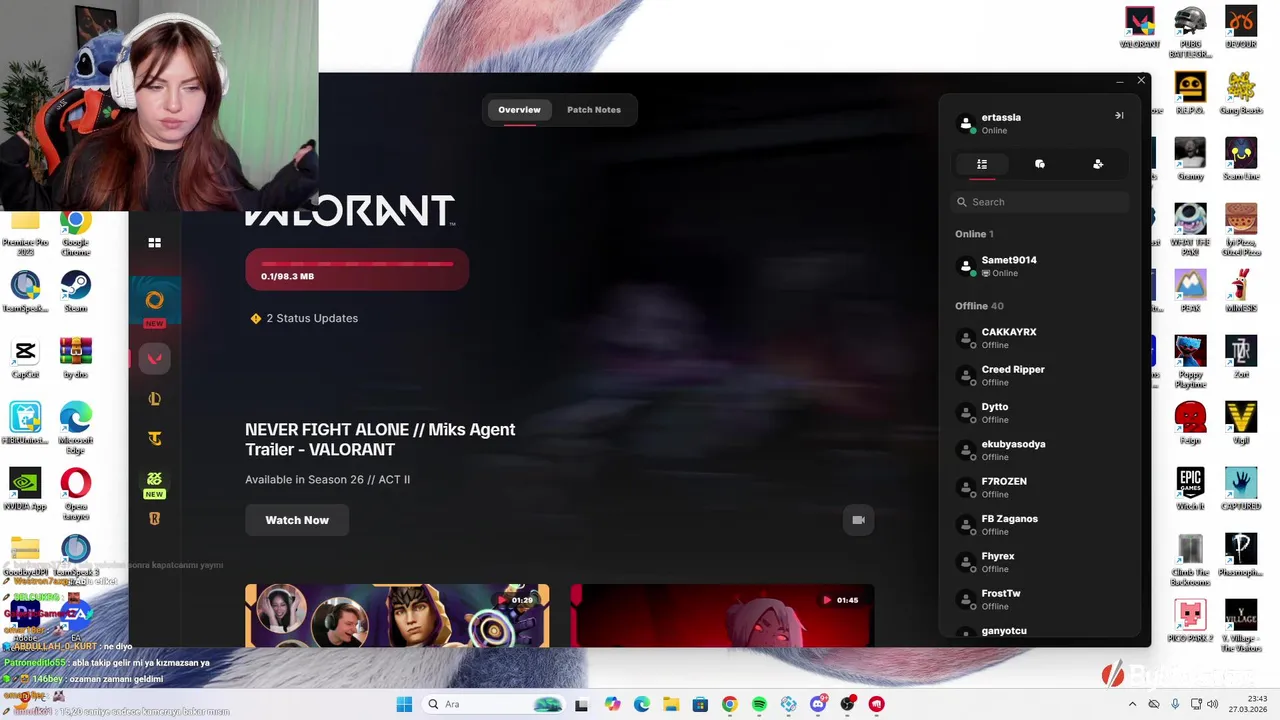Select the Legends of Runeterra sidebar icon
The width and height of the screenshot is (1280, 720).
point(155,518)
